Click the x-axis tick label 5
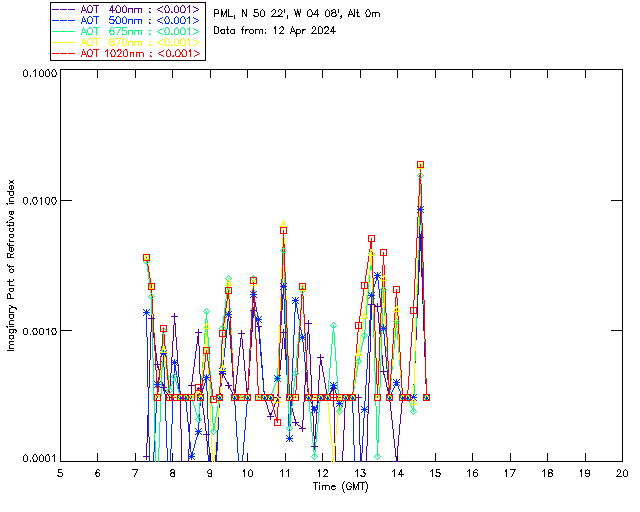This screenshot has height=512, width=640. 60,473
